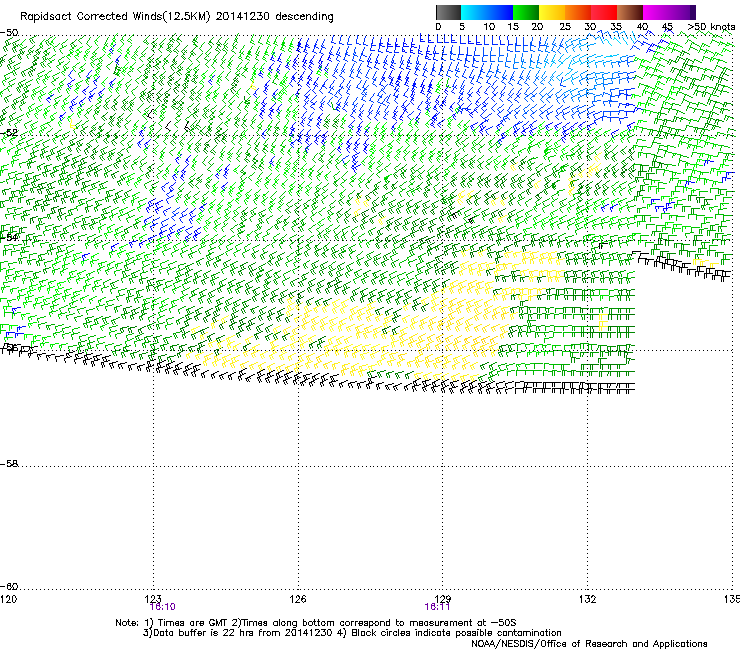Click the '20' label under the color scale
740x650 pixels.
coord(537,27)
